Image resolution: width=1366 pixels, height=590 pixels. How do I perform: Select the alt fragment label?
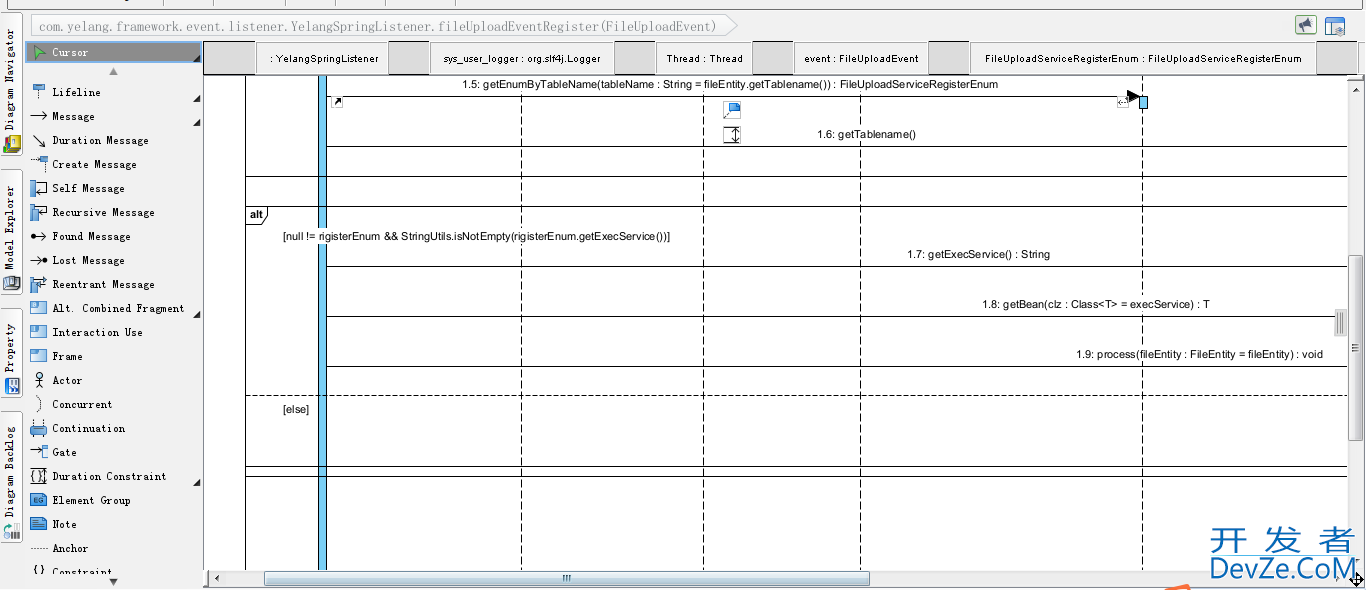click(257, 214)
